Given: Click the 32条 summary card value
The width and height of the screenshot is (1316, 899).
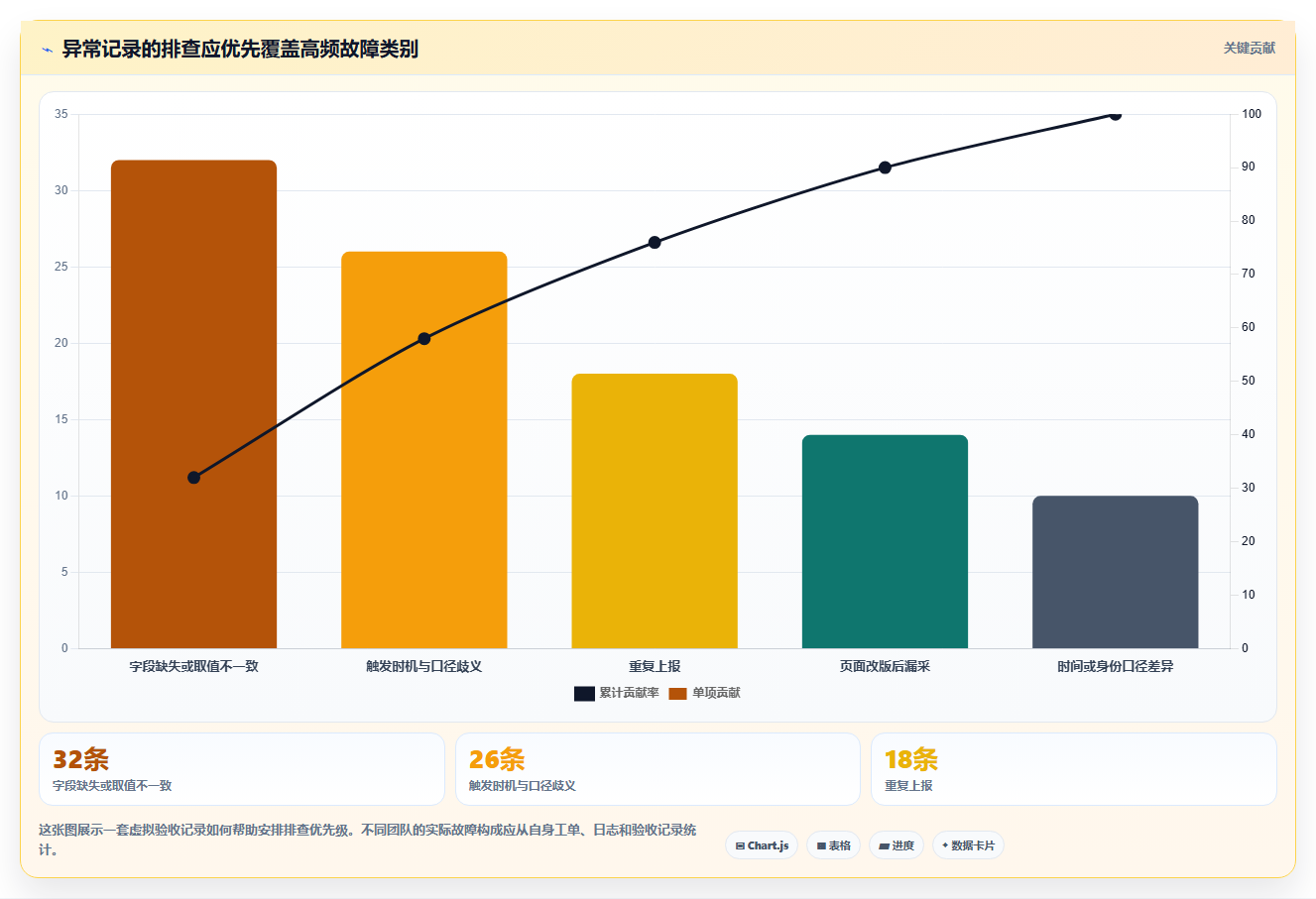Looking at the screenshot, I should (80, 759).
